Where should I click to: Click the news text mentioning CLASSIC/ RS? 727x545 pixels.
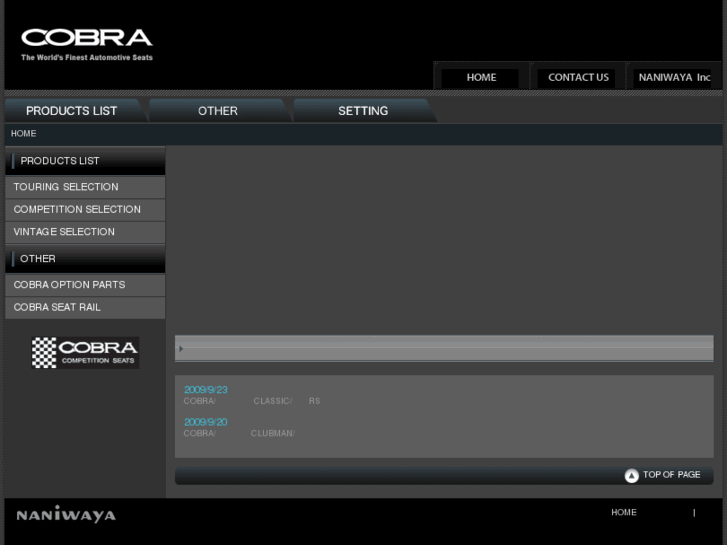tap(252, 401)
